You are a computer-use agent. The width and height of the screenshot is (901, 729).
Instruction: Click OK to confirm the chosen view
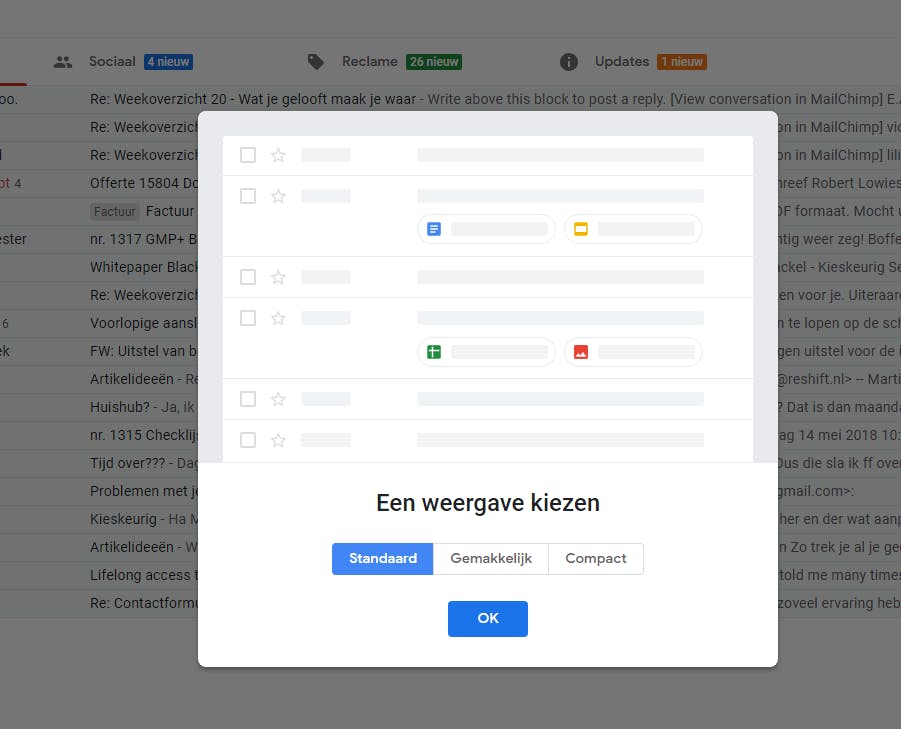(x=487, y=619)
